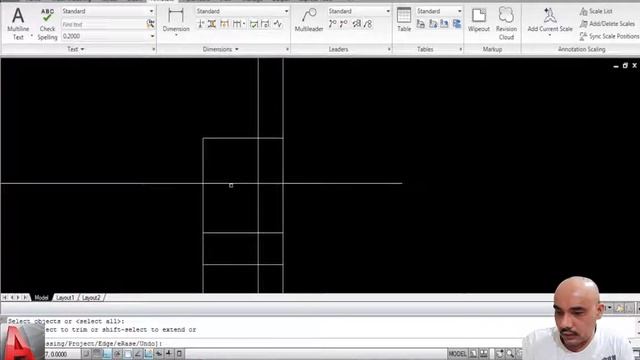Toggle Polar Tracking in status bar
Image resolution: width=640 pixels, height=360 pixels.
(117, 353)
